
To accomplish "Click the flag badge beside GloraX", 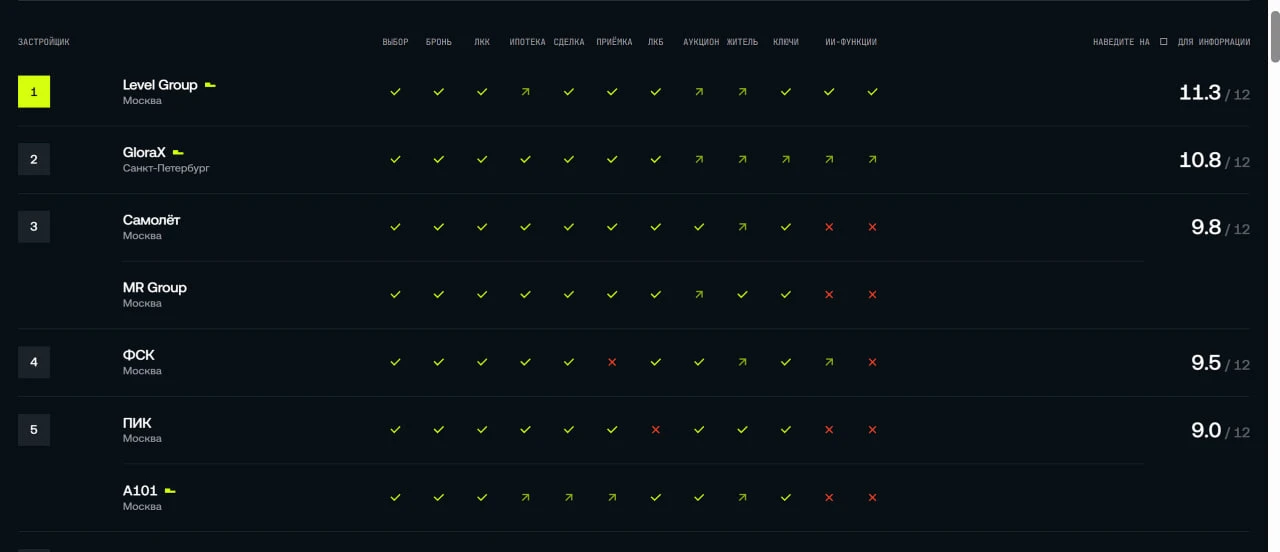I will coord(178,152).
